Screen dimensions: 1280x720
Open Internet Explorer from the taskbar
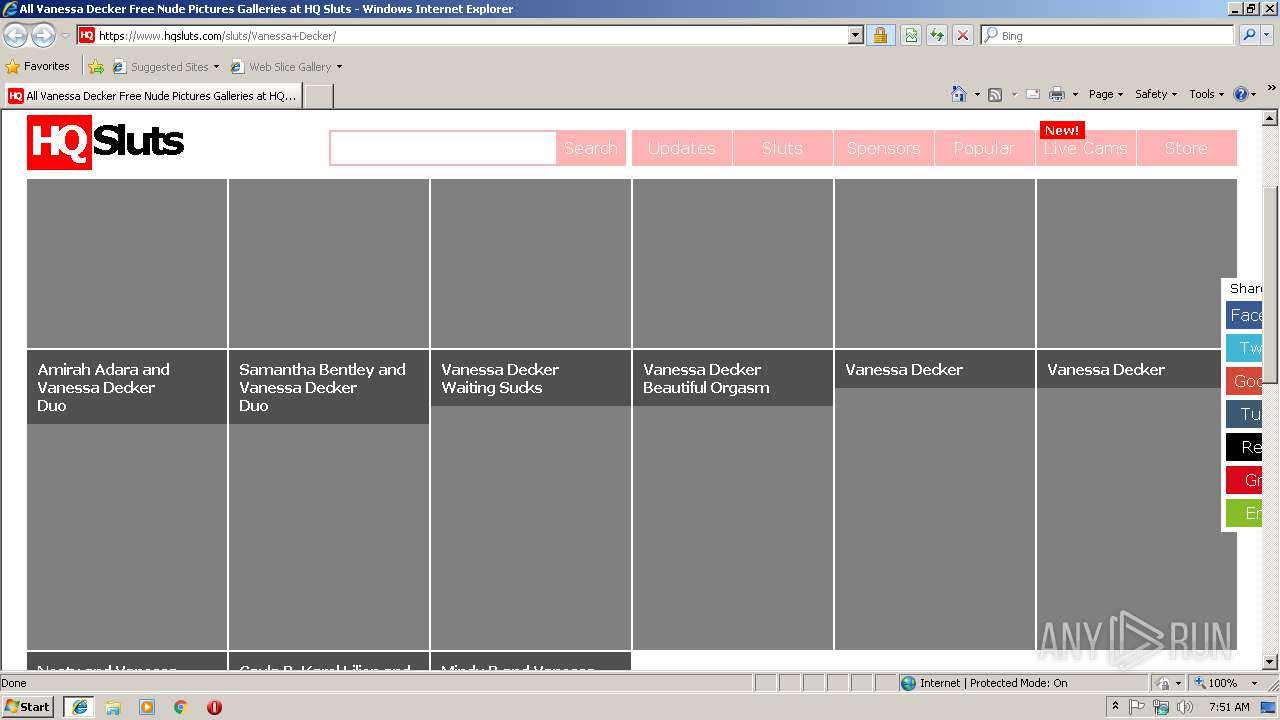(79, 707)
